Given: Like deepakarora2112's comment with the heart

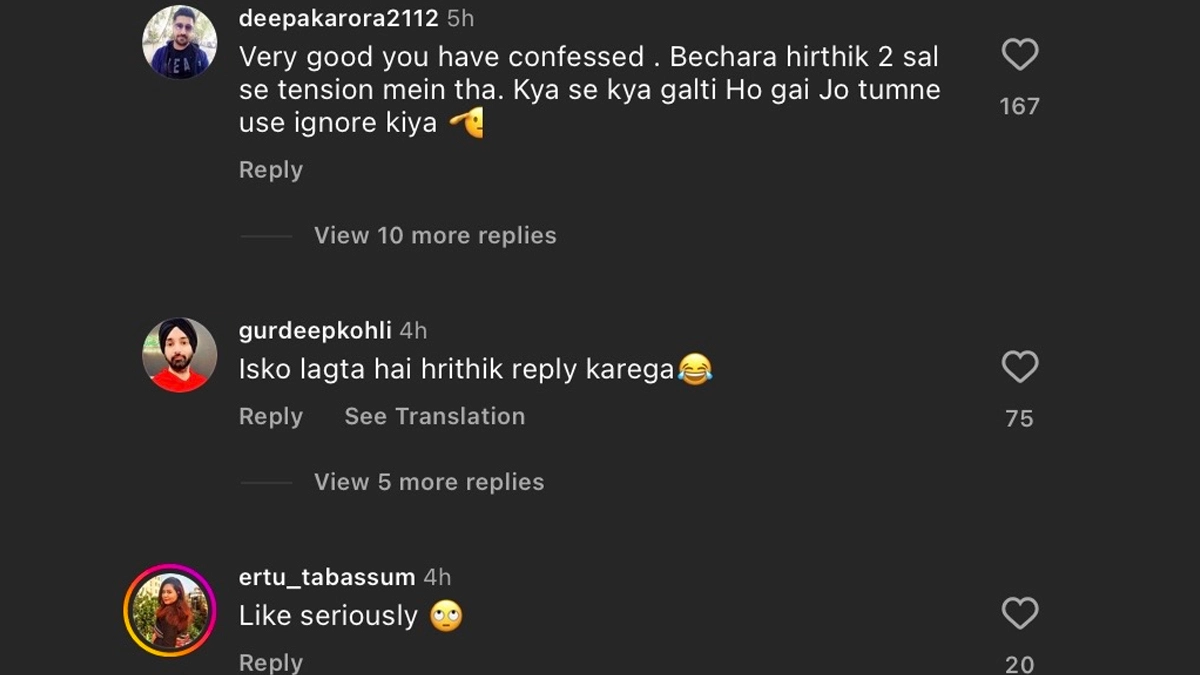Looking at the screenshot, I should click(x=1019, y=55).
